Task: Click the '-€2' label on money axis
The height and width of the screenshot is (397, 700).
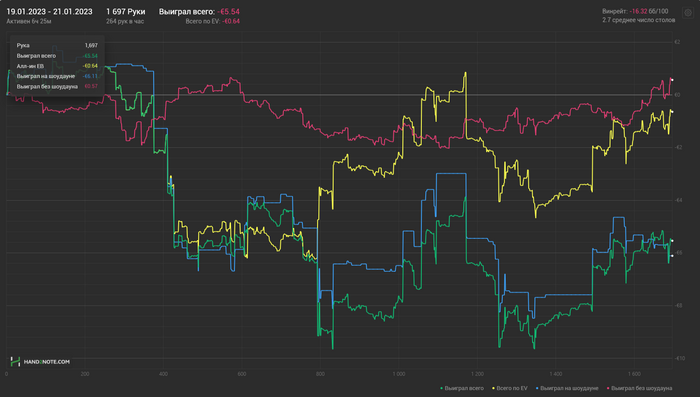Action: tap(677, 147)
